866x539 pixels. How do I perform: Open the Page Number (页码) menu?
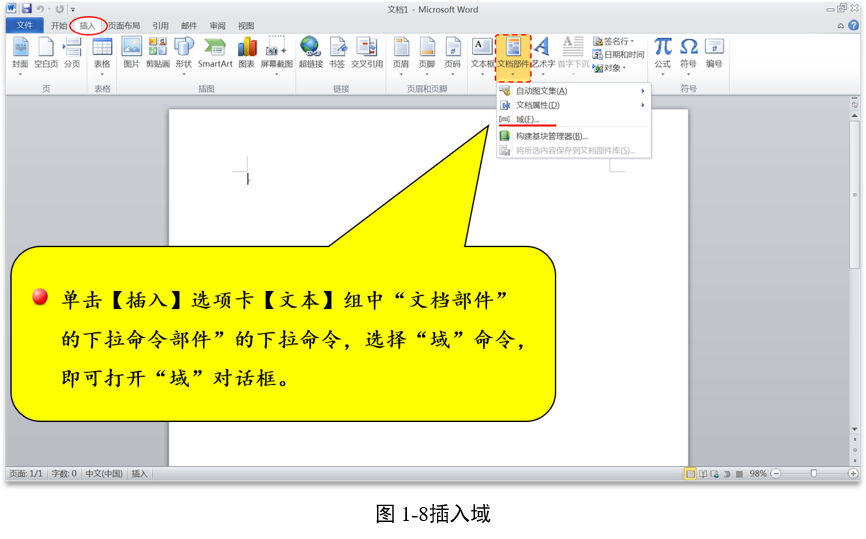(x=453, y=55)
